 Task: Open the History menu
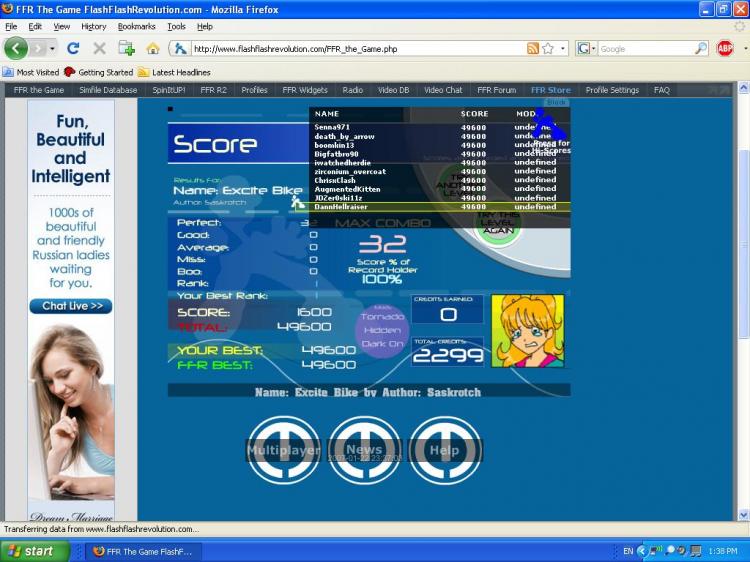point(94,26)
